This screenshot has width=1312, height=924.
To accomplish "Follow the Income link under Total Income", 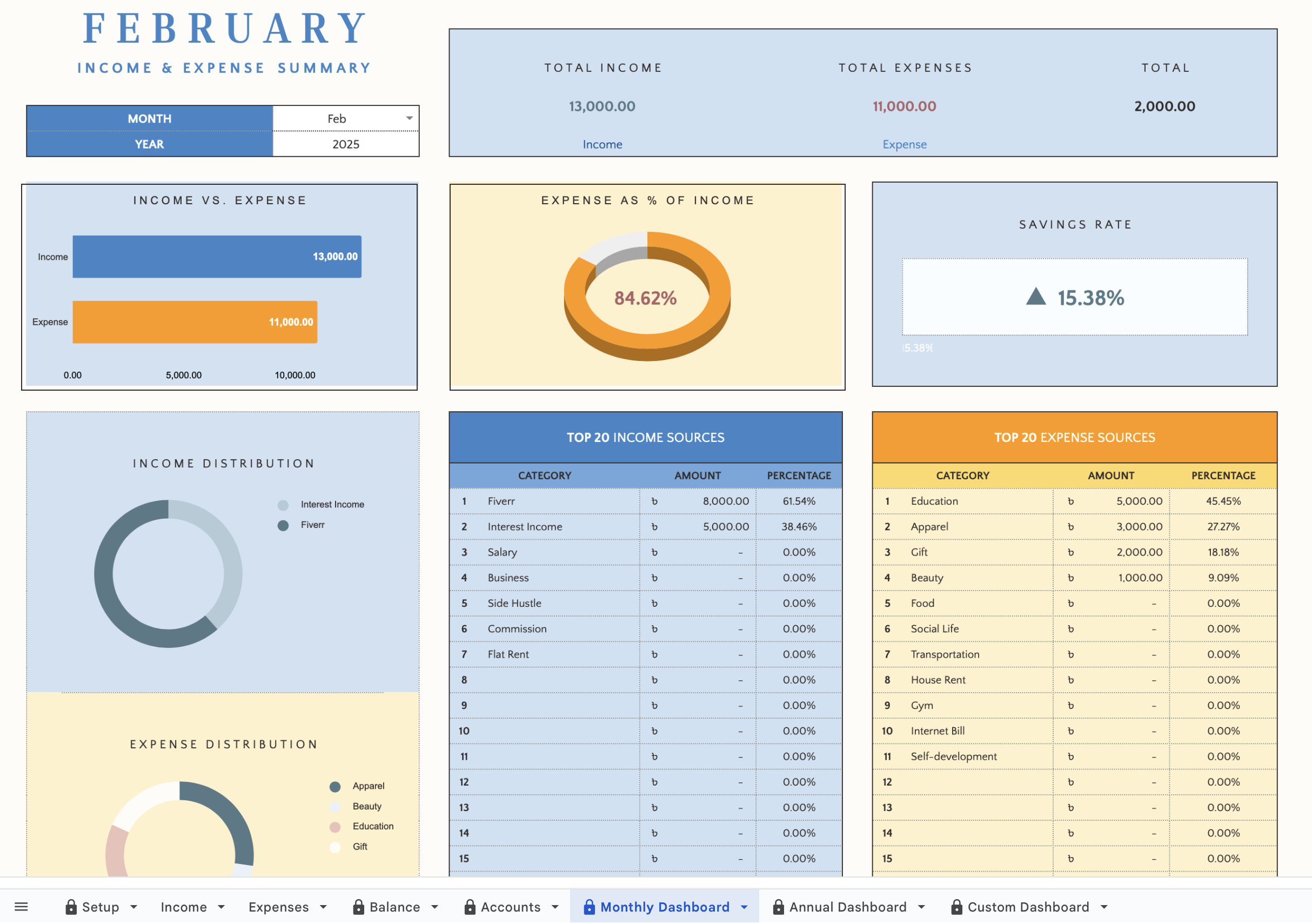I will [603, 145].
